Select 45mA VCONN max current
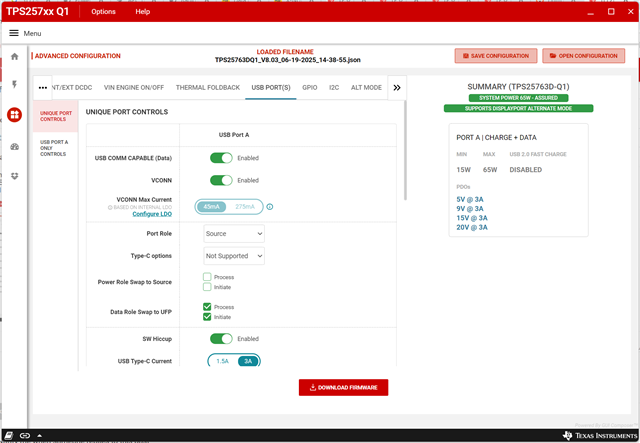The height and width of the screenshot is (443, 640). pyautogui.click(x=211, y=207)
